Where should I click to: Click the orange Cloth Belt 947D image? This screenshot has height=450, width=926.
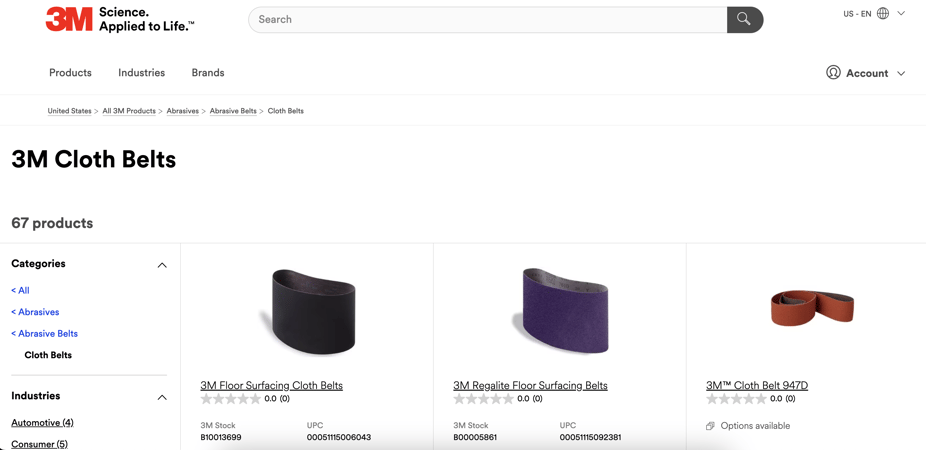pyautogui.click(x=813, y=308)
